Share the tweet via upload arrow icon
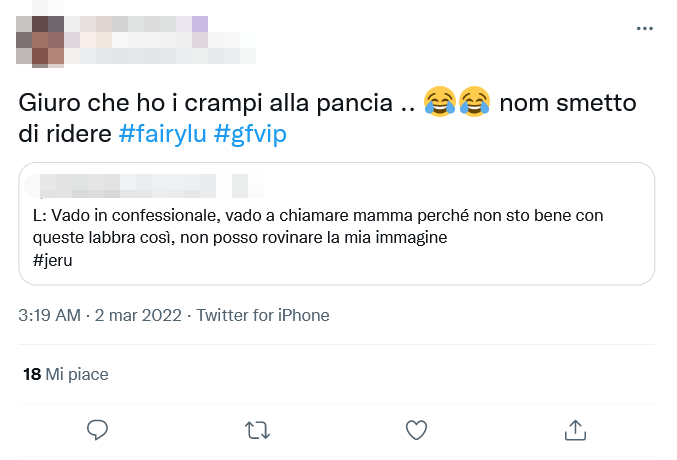677x460 pixels. 575,429
